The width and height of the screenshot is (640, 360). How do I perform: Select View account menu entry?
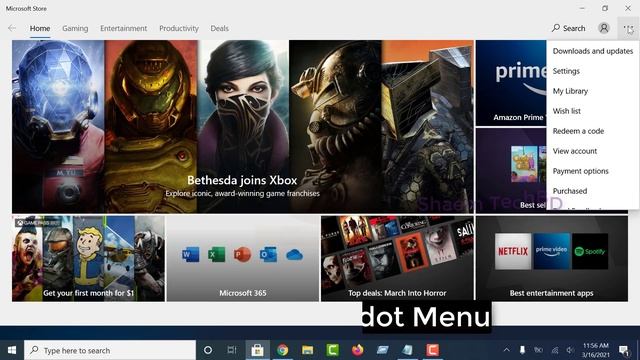(593, 151)
